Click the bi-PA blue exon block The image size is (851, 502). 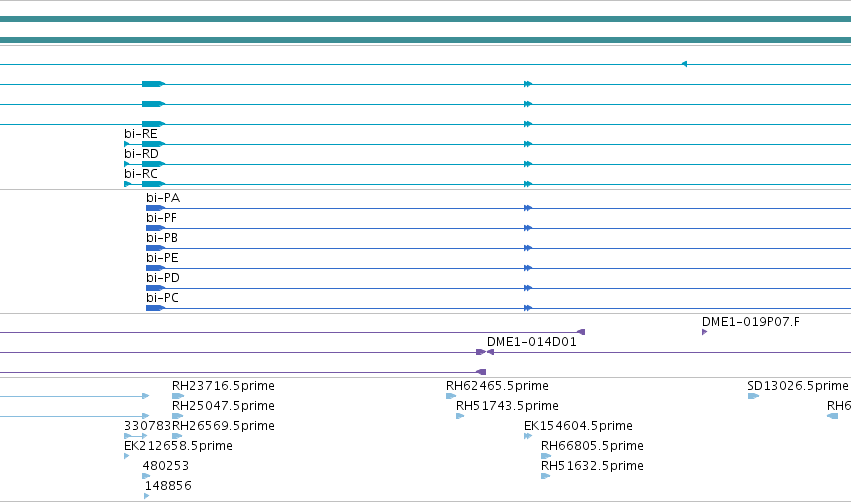point(155,208)
